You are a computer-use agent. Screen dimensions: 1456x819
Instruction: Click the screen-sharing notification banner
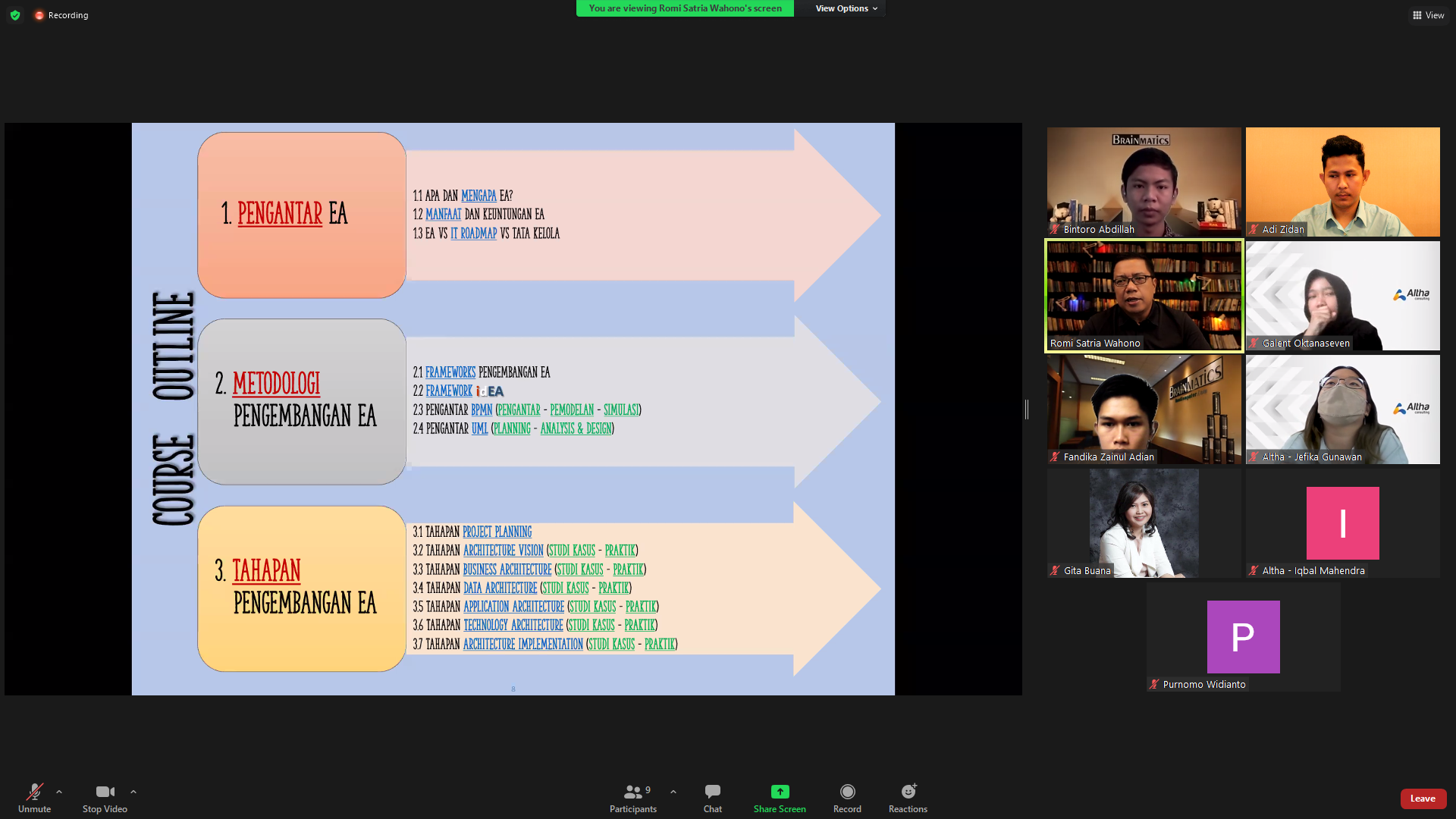pos(685,8)
